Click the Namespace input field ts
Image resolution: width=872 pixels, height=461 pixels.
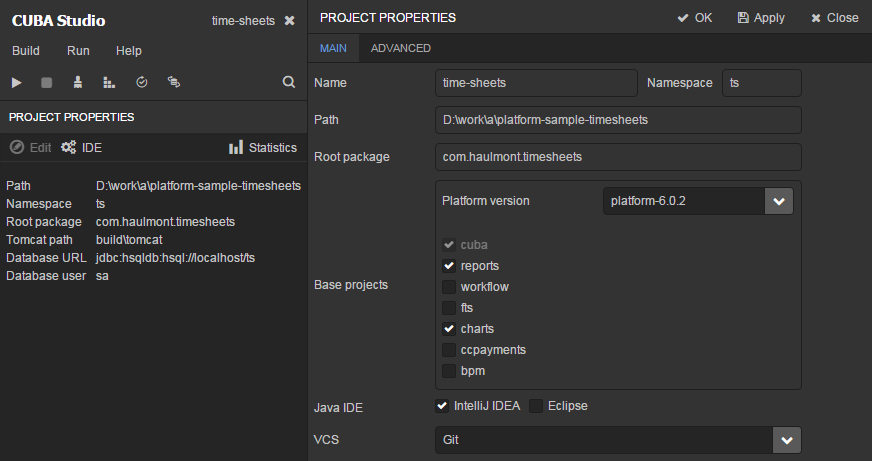762,83
